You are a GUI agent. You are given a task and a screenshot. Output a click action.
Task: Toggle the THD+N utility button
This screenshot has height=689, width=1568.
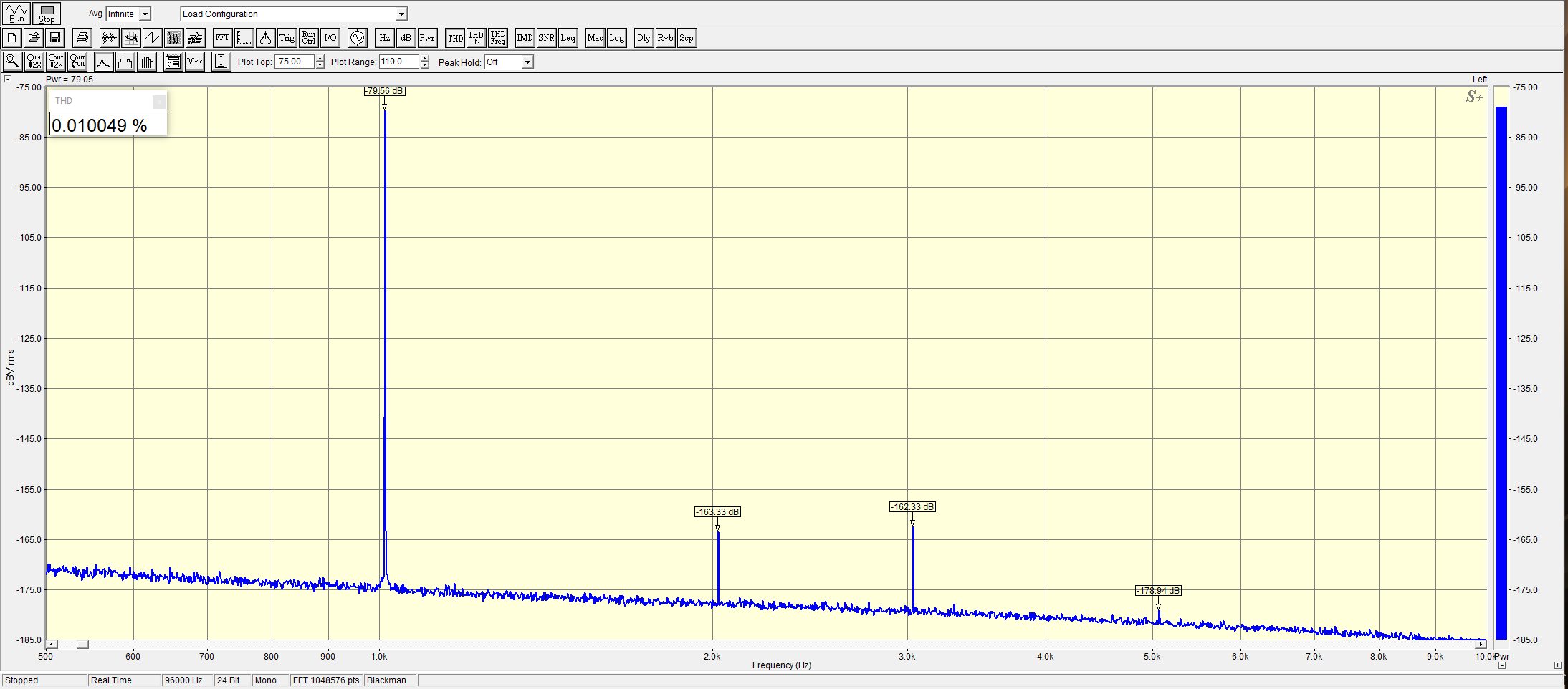[x=476, y=38]
